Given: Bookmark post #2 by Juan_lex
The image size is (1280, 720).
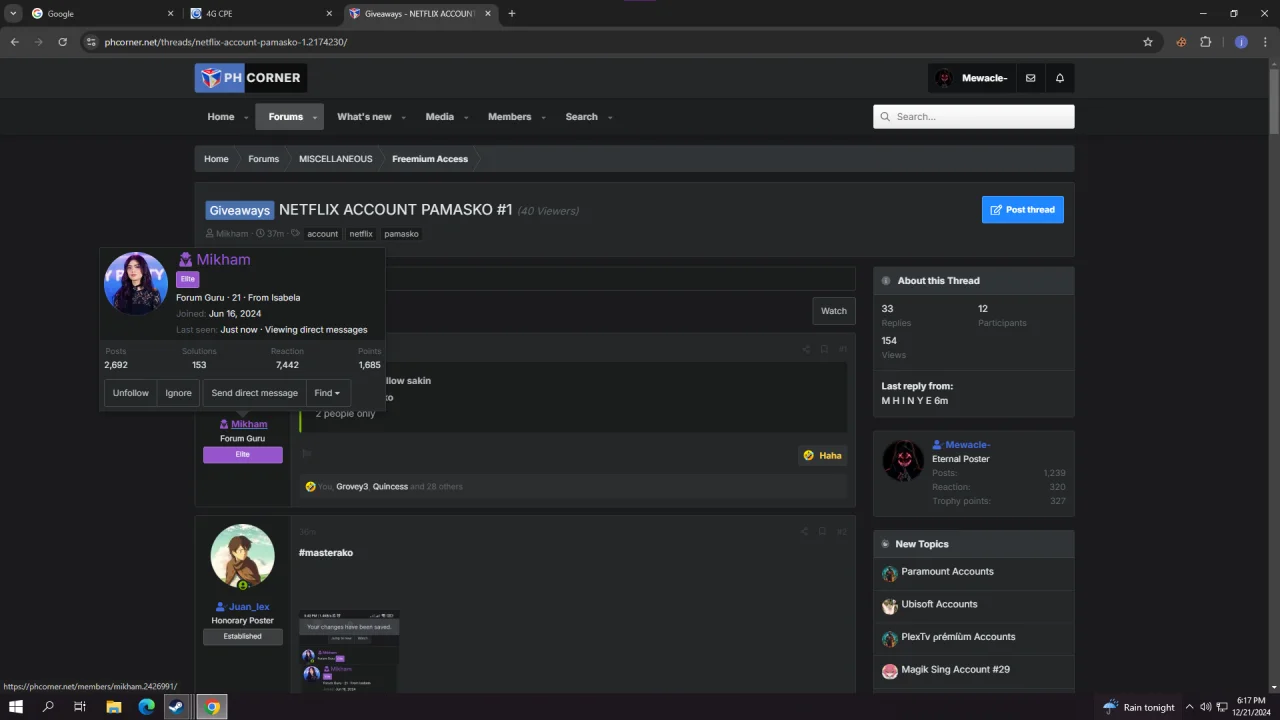Looking at the screenshot, I should coord(823,531).
